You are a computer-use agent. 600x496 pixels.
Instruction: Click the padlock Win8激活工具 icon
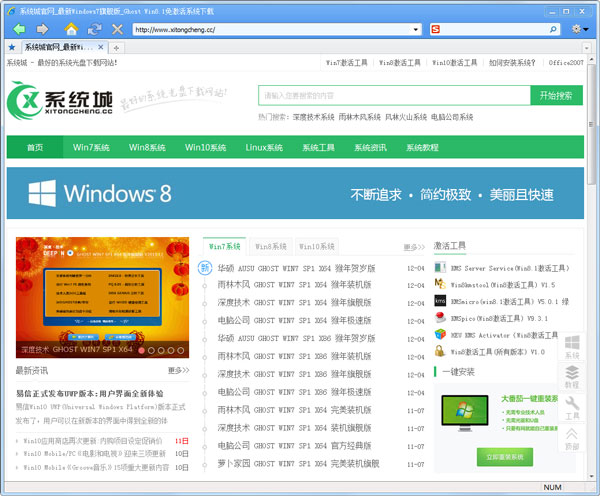[x=440, y=351]
